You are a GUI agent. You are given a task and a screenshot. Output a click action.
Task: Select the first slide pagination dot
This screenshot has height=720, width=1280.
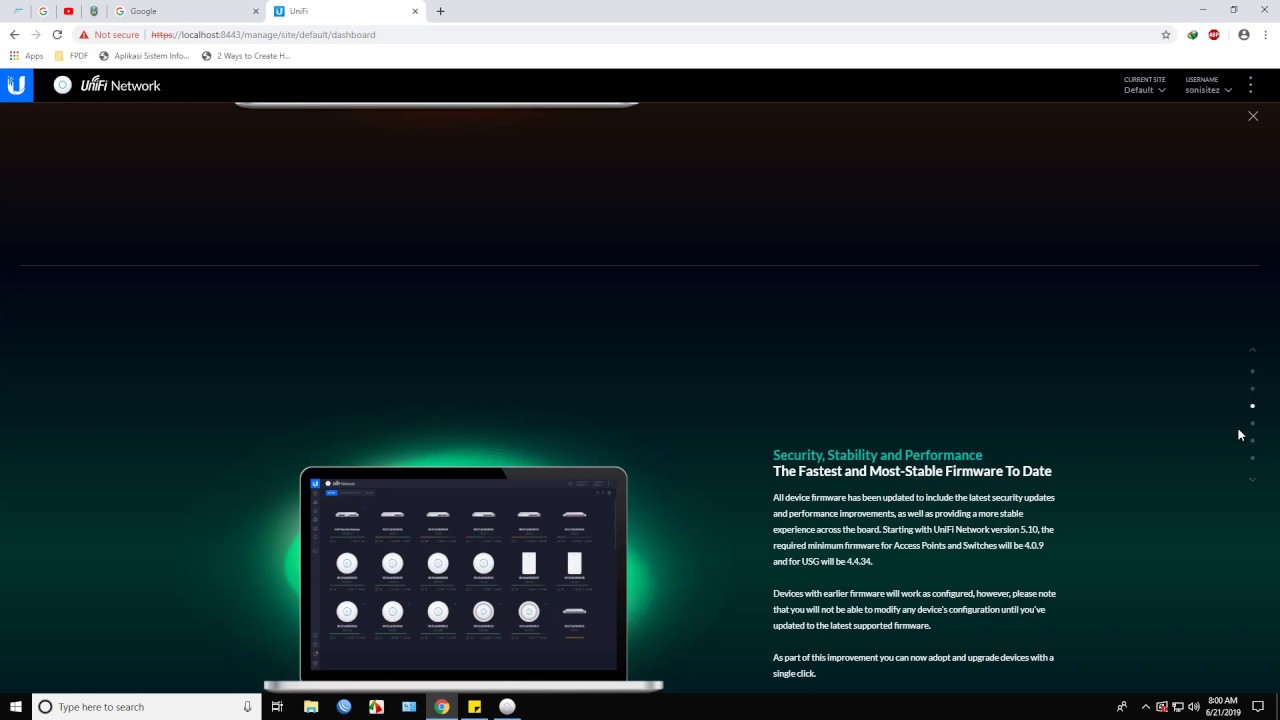coord(1252,371)
